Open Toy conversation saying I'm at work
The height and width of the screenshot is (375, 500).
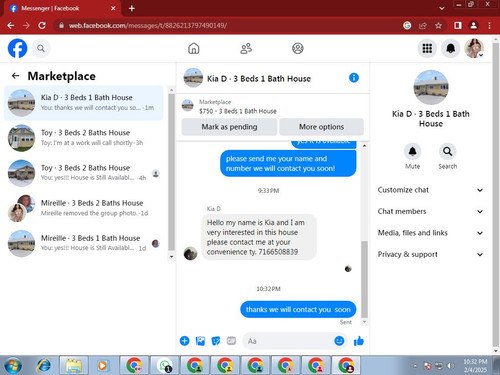pos(83,138)
